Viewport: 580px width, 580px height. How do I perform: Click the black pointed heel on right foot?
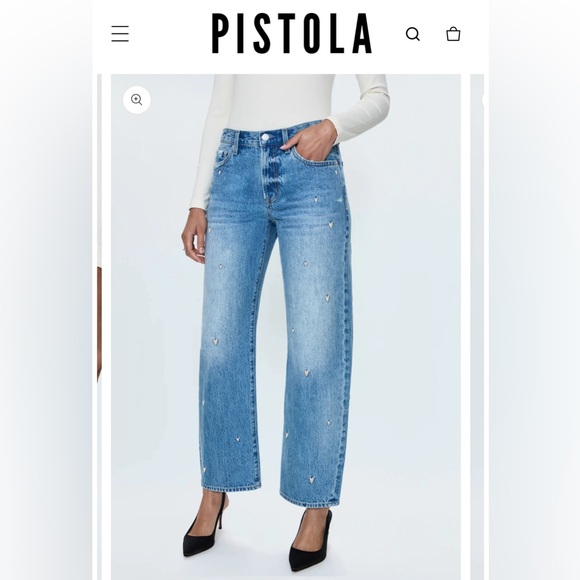(310, 539)
